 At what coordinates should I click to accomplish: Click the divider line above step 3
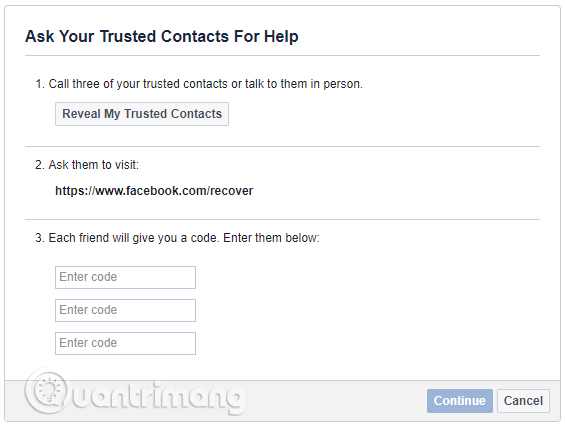[x=282, y=219]
